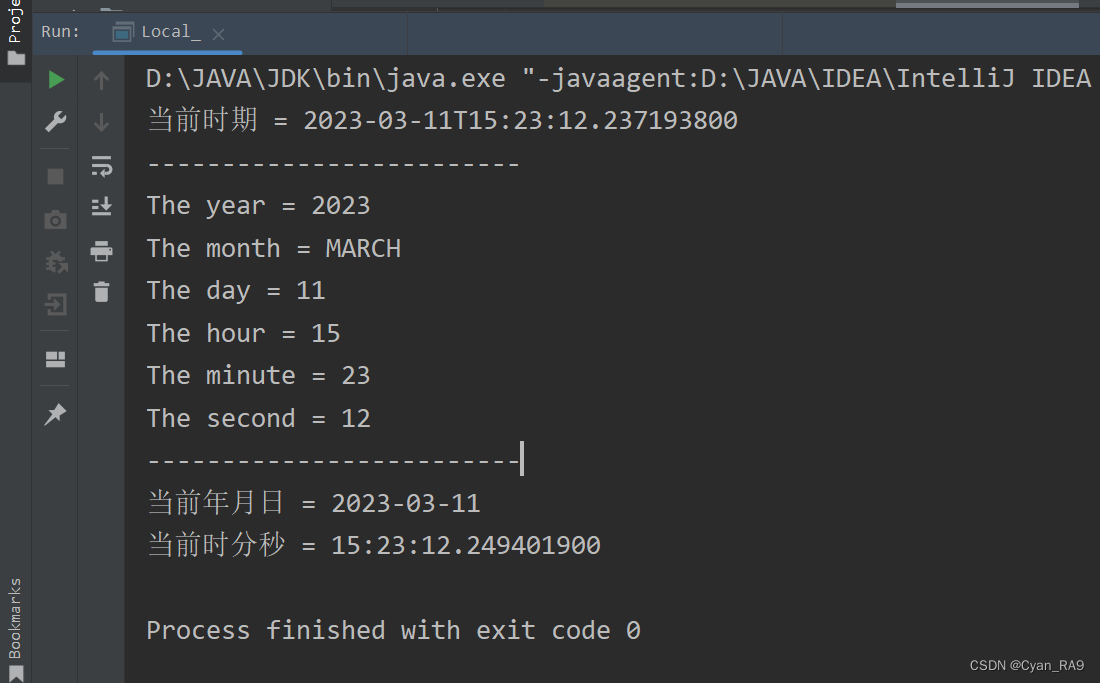
Task: Stop the running process square icon
Action: pos(55,176)
